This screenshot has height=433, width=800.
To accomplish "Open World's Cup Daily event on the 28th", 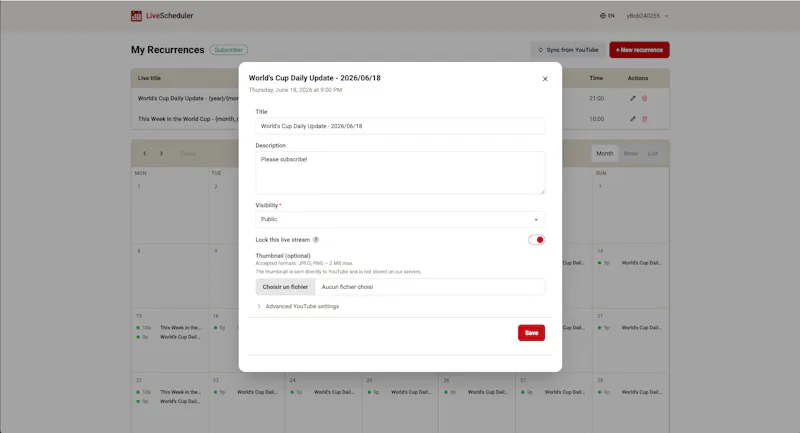I will point(630,392).
